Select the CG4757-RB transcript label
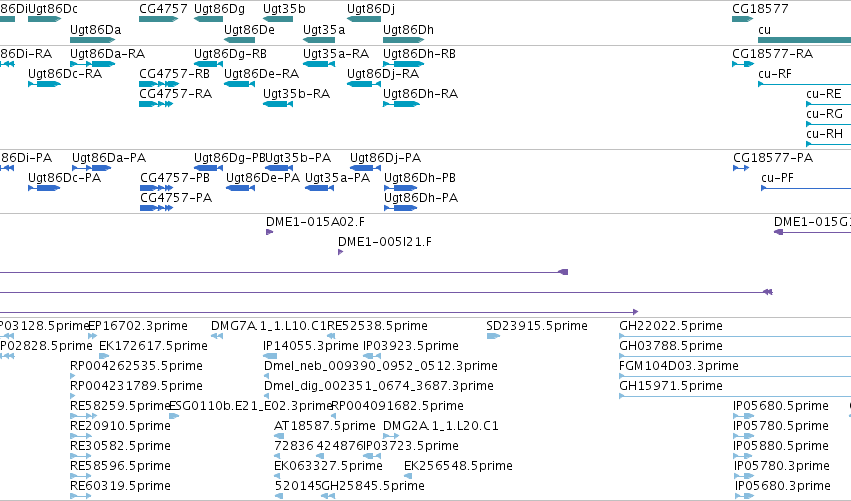 (x=174, y=73)
